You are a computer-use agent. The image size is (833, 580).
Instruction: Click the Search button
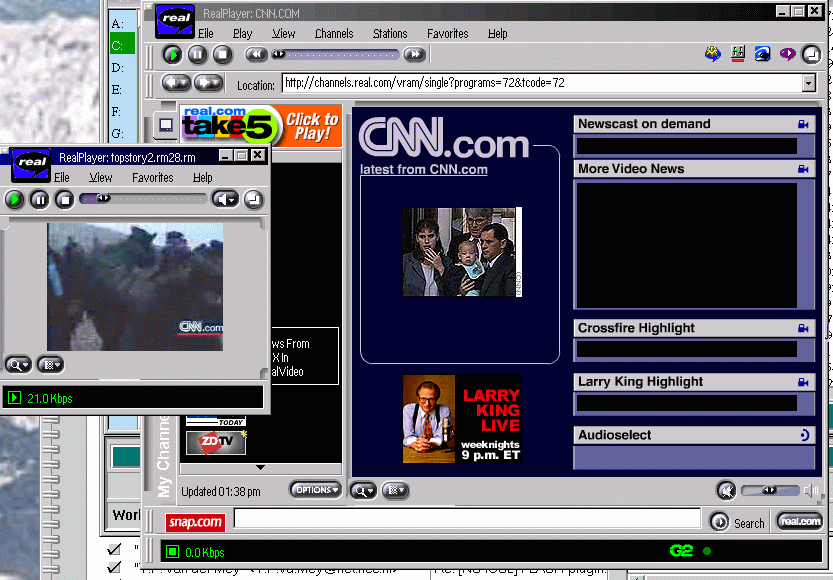point(737,523)
